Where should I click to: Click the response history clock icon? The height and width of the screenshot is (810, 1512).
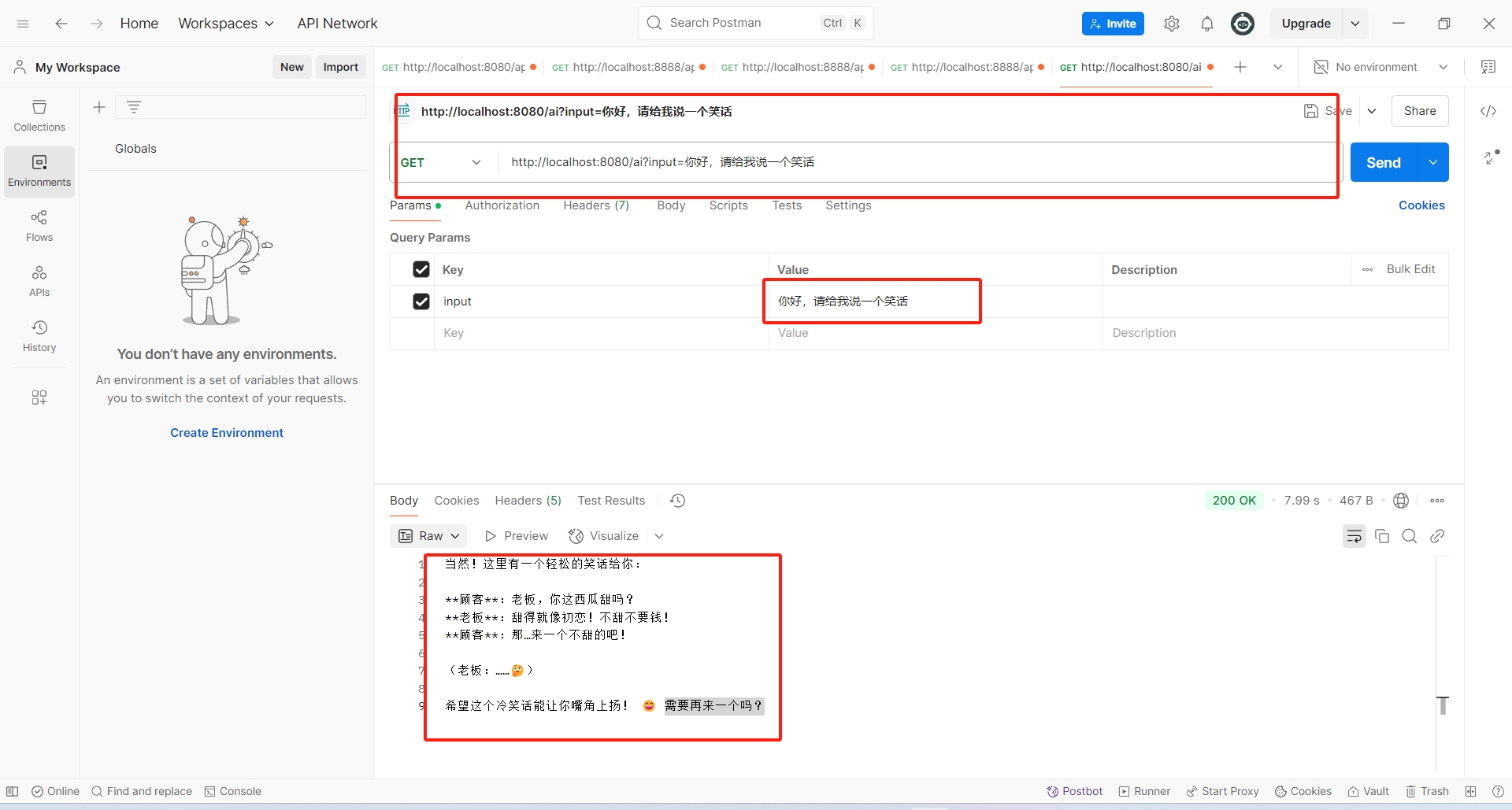677,501
